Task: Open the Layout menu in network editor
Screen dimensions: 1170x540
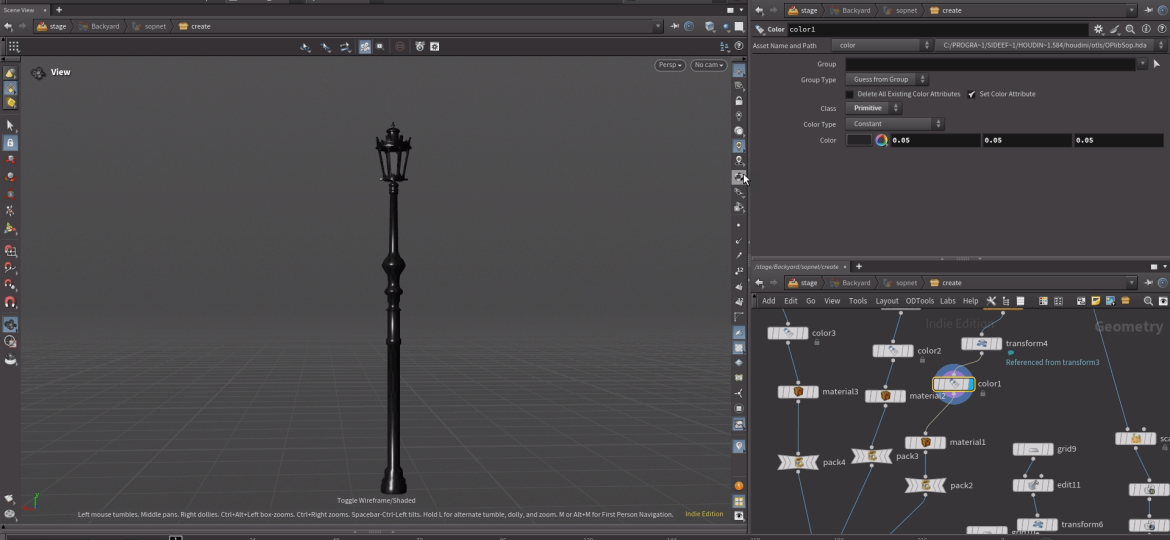Action: (887, 301)
